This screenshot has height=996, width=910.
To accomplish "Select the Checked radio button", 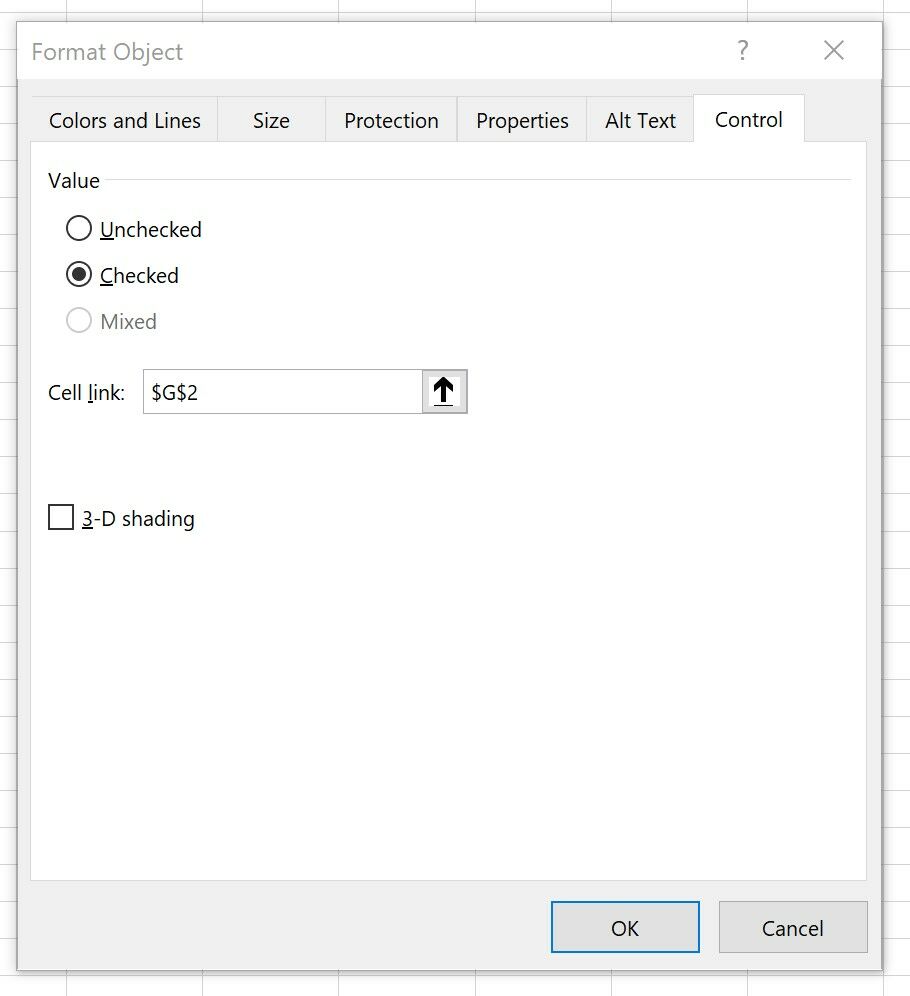I will tap(79, 275).
